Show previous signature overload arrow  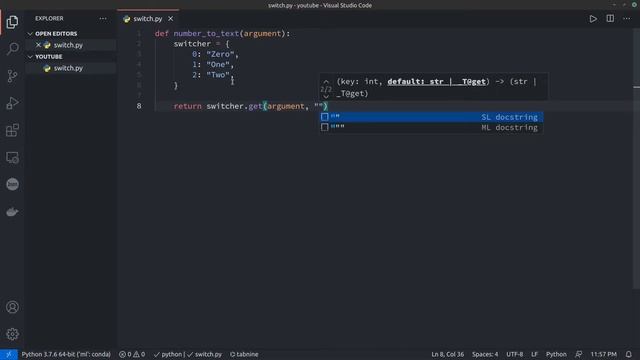pyautogui.click(x=326, y=82)
